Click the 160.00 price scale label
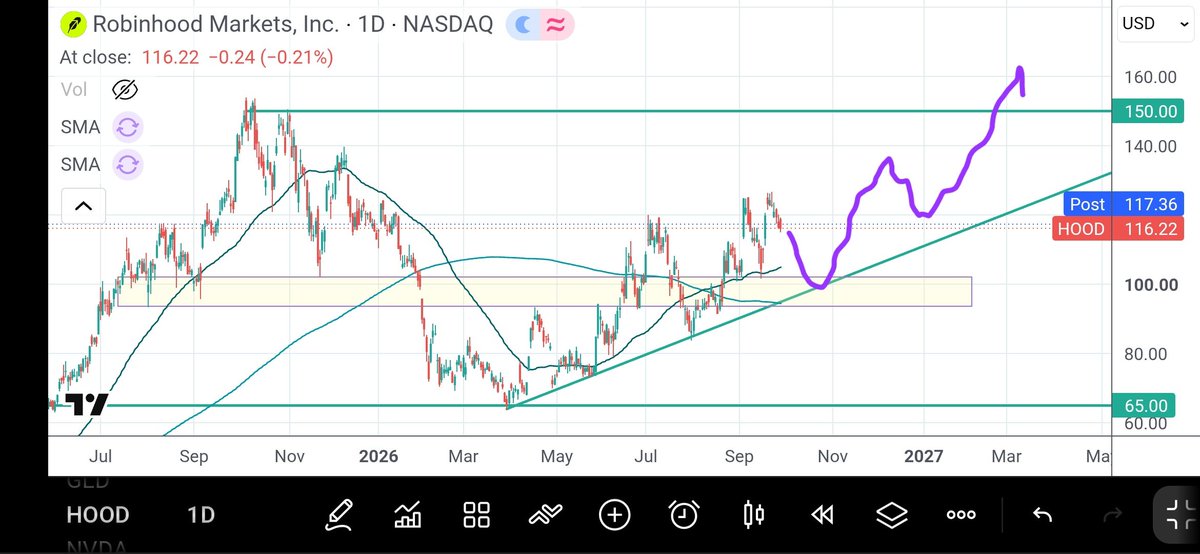This screenshot has height=554, width=1200. [x=1152, y=77]
